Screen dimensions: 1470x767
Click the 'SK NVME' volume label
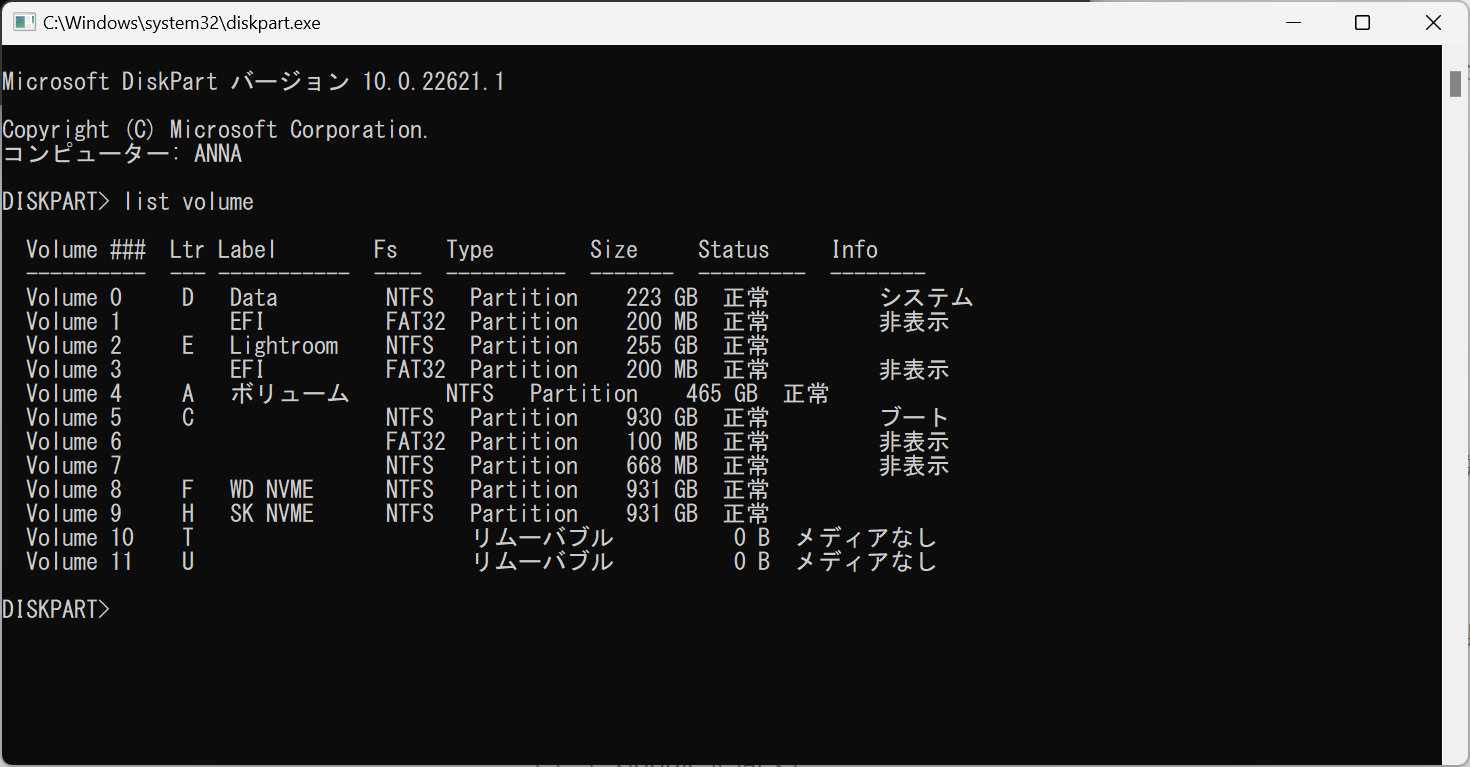271,514
